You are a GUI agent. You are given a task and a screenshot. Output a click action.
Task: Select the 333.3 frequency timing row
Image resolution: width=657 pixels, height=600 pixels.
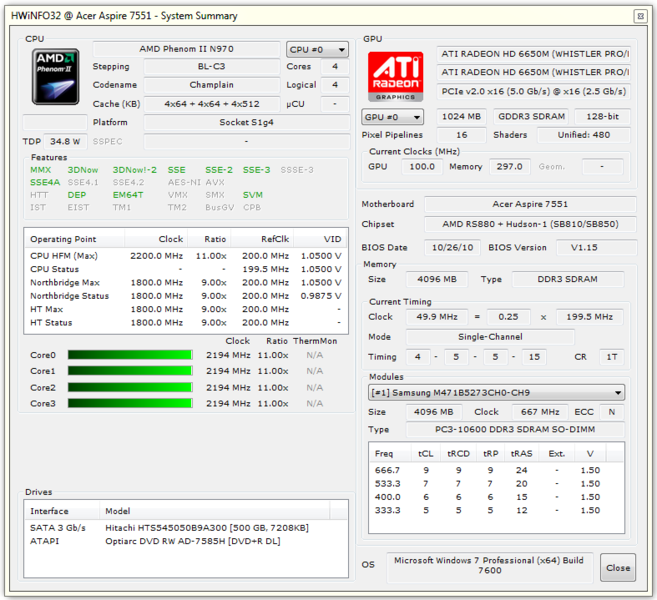coord(496,510)
